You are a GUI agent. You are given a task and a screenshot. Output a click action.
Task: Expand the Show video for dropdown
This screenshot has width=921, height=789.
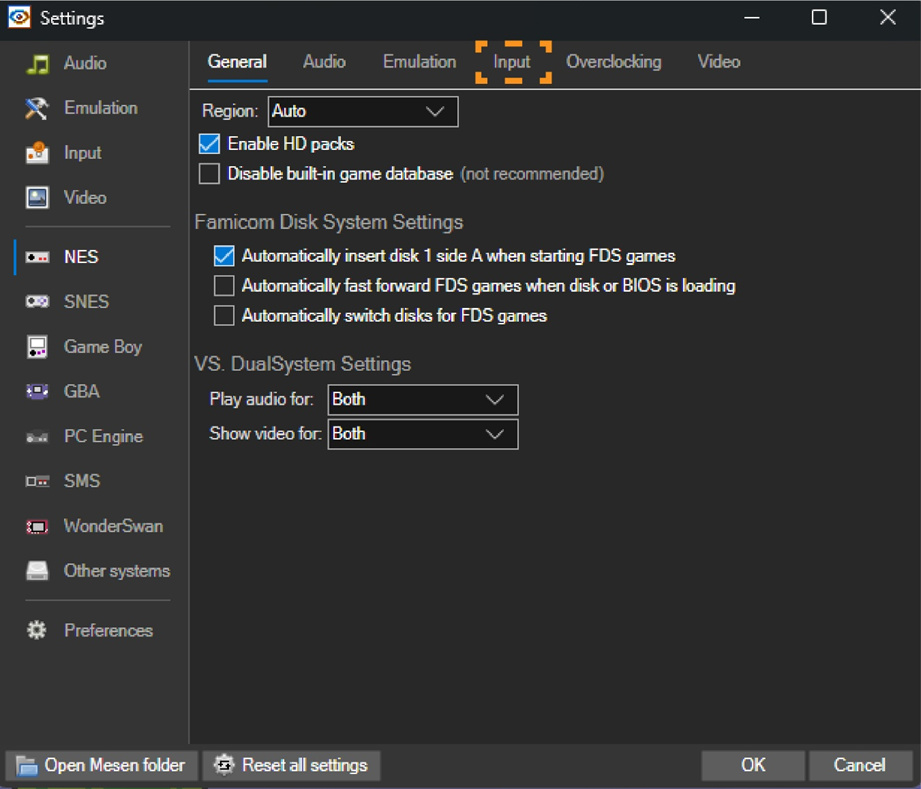pos(422,434)
